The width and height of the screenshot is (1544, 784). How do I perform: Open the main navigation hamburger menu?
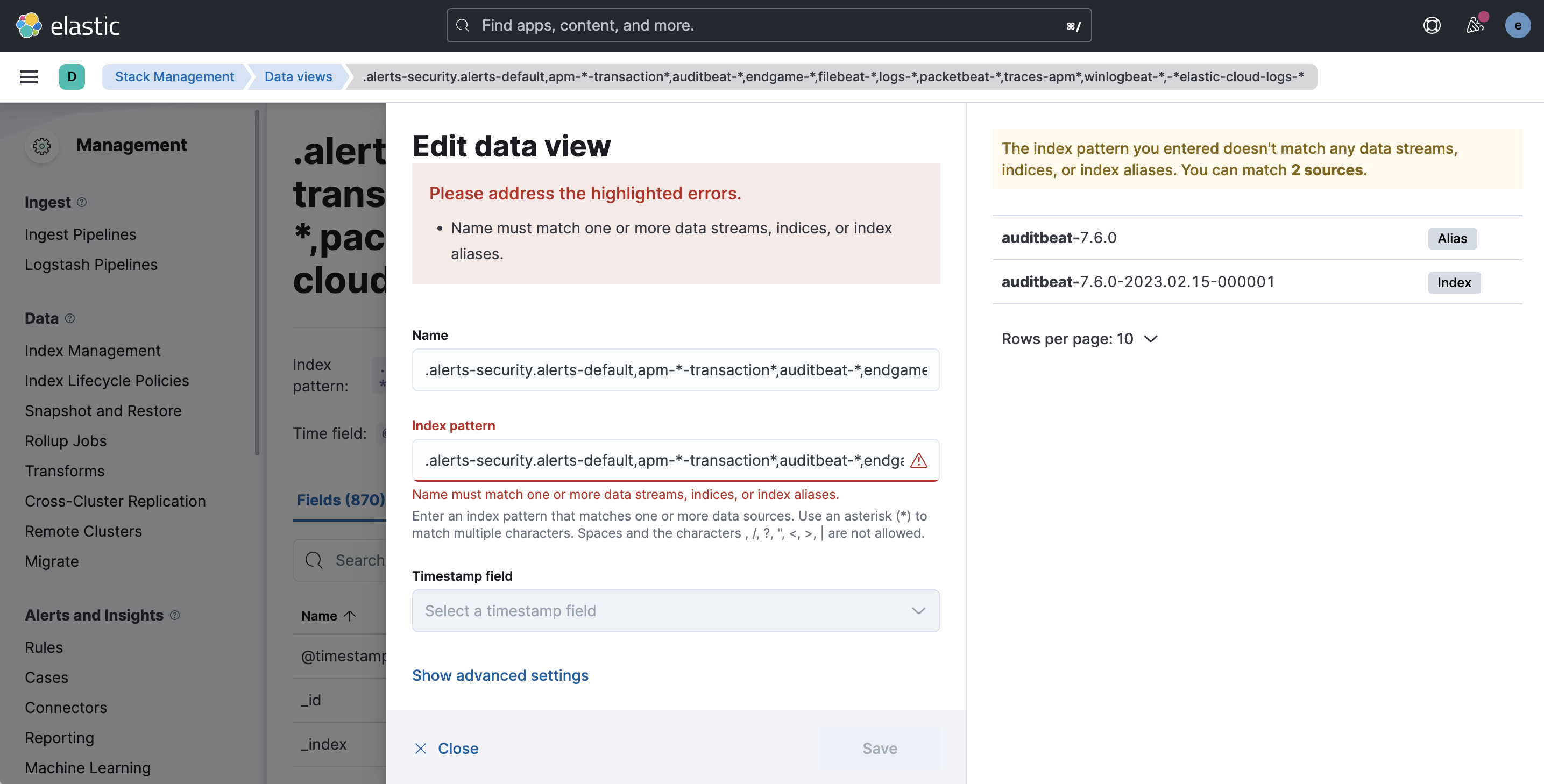point(28,77)
